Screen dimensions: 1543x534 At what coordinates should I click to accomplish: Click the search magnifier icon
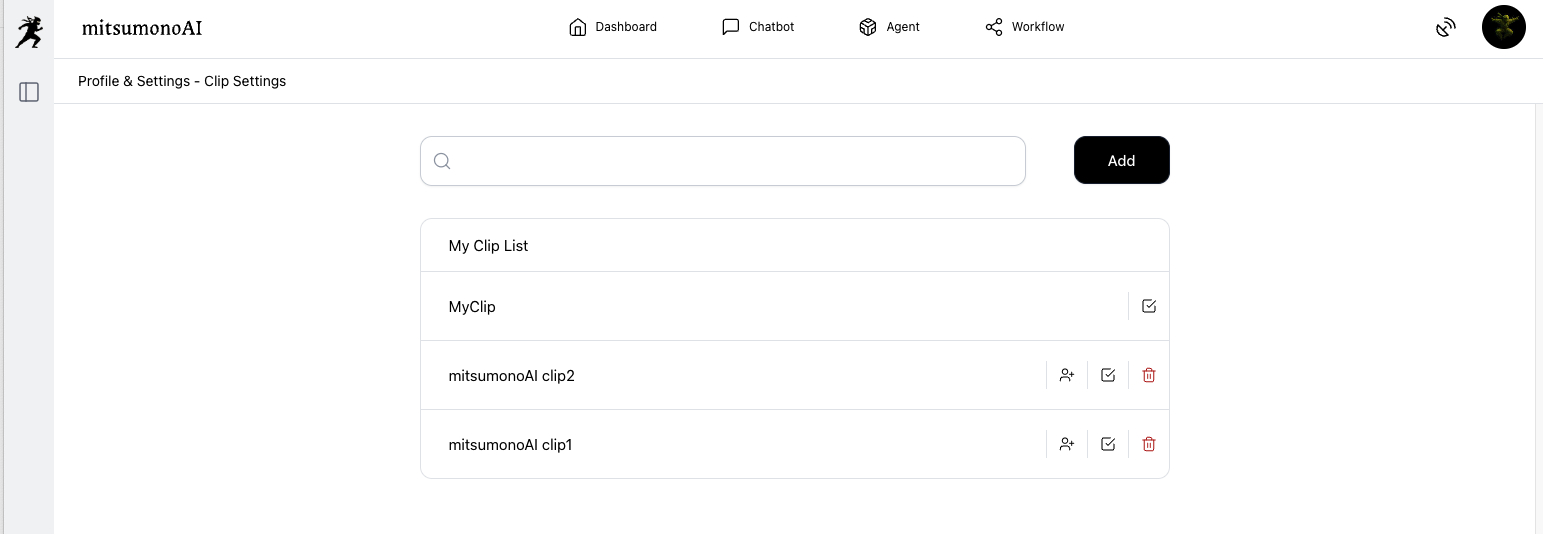tap(442, 161)
